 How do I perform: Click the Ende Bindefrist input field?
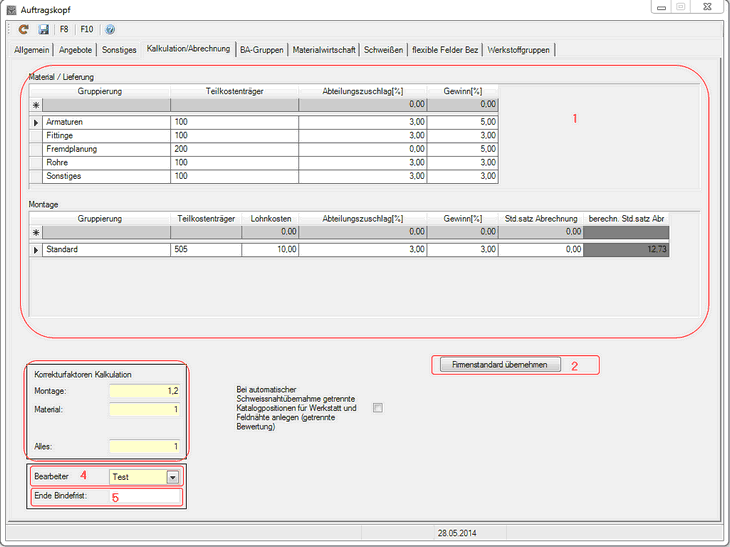pos(145,496)
